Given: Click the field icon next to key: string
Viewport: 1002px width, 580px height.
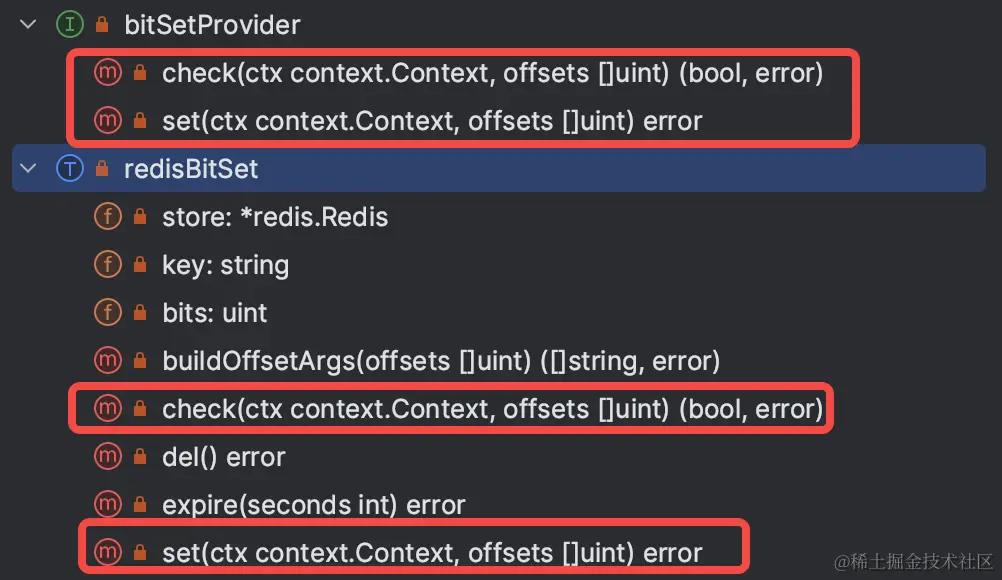Looking at the screenshot, I should click(x=107, y=264).
